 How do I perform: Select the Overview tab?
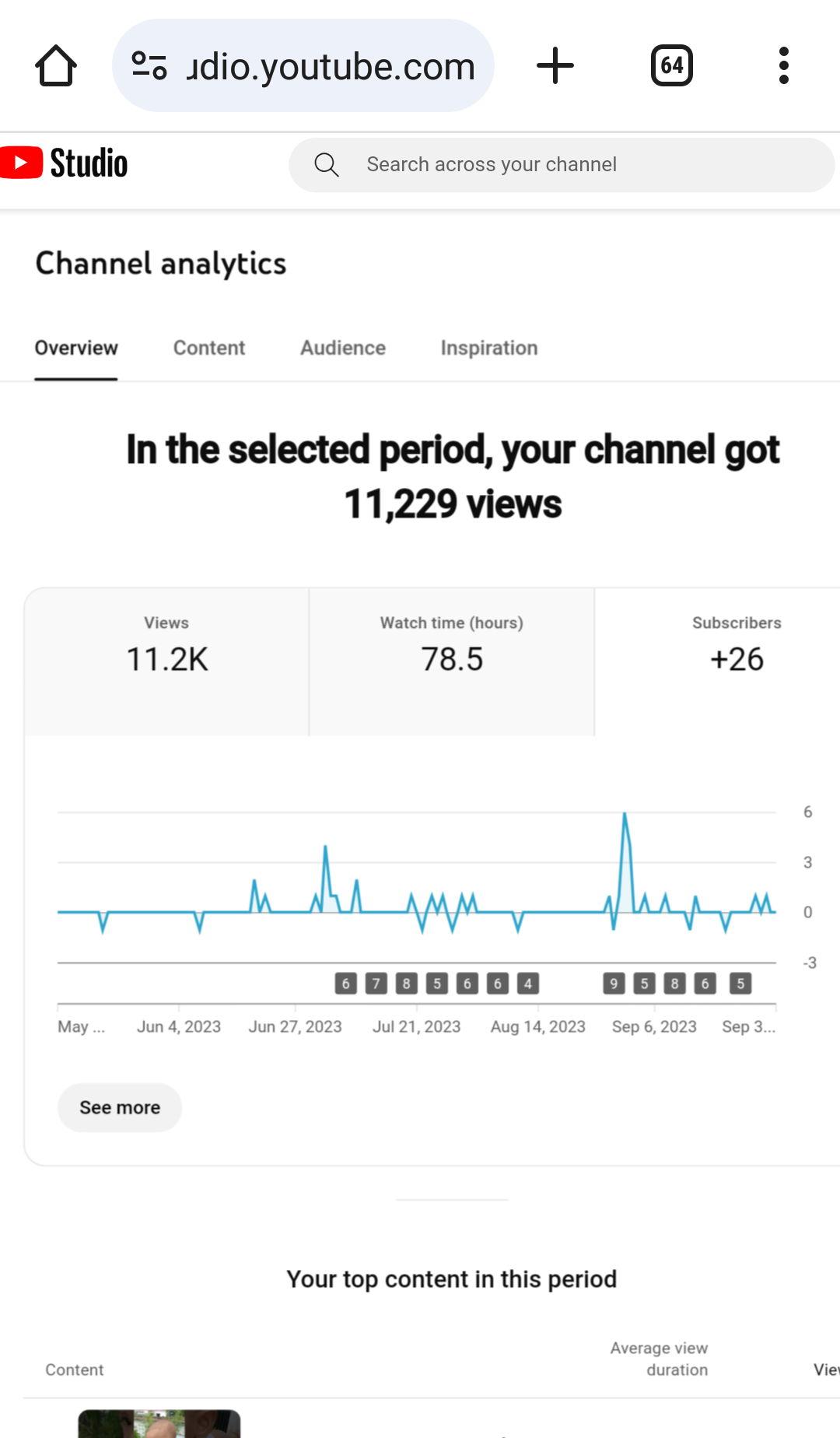[75, 348]
